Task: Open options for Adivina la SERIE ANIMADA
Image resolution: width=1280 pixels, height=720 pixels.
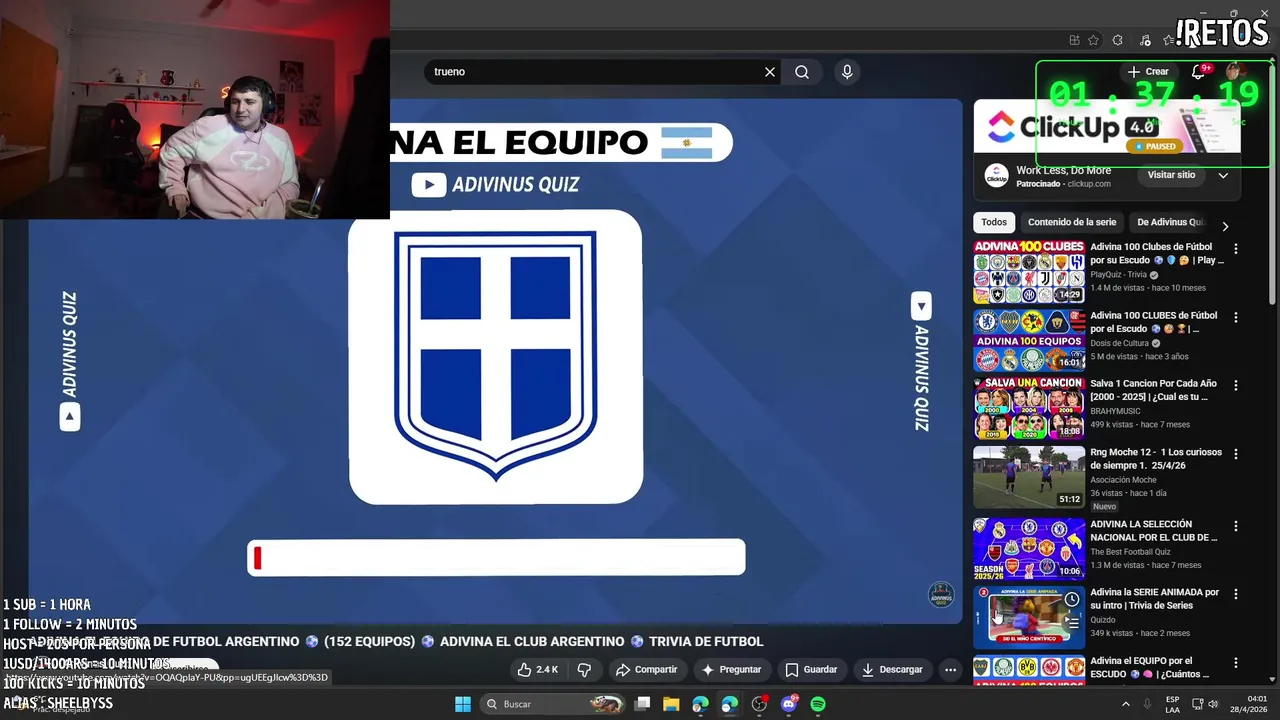Action: [1236, 594]
